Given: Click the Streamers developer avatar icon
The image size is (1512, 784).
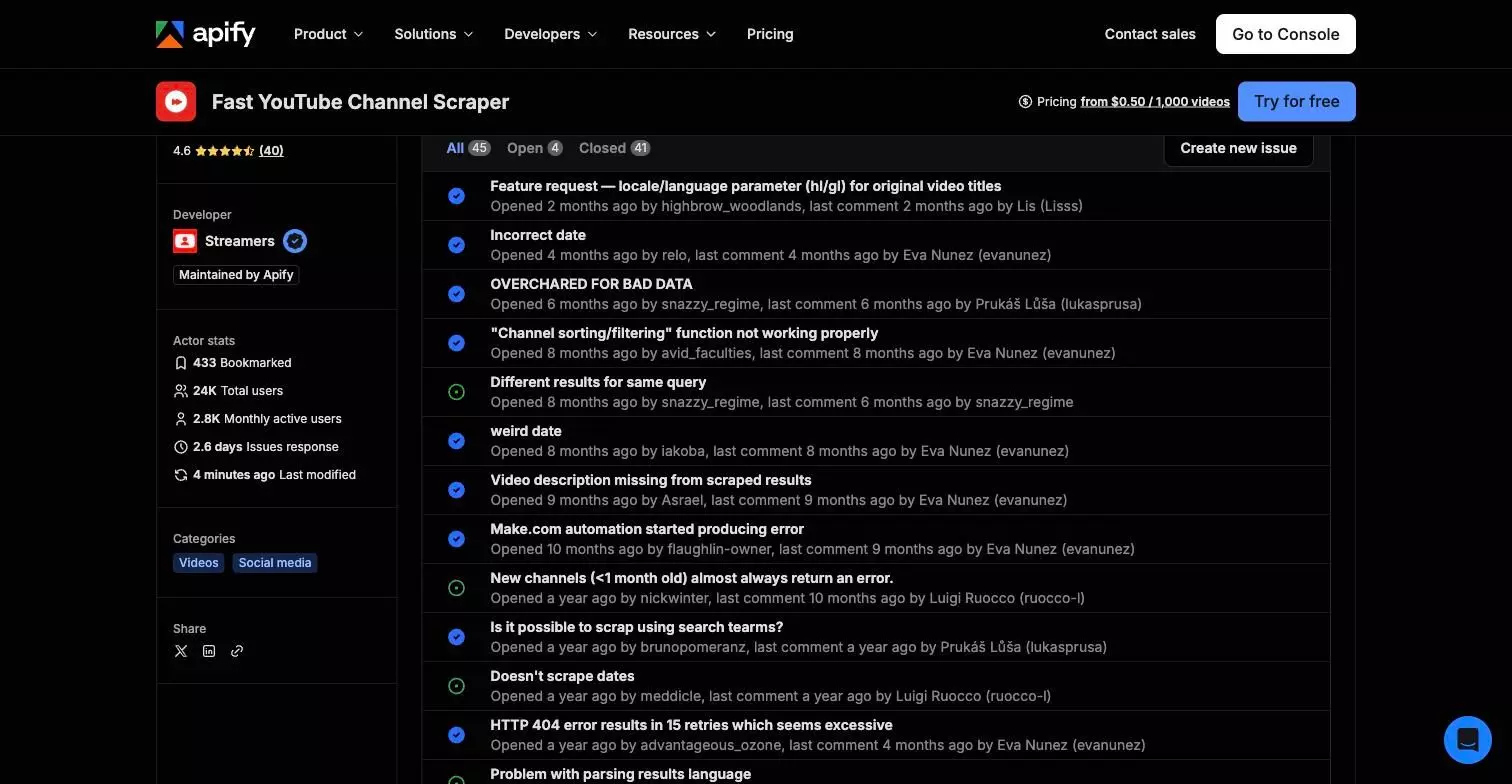Looking at the screenshot, I should pyautogui.click(x=185, y=241).
